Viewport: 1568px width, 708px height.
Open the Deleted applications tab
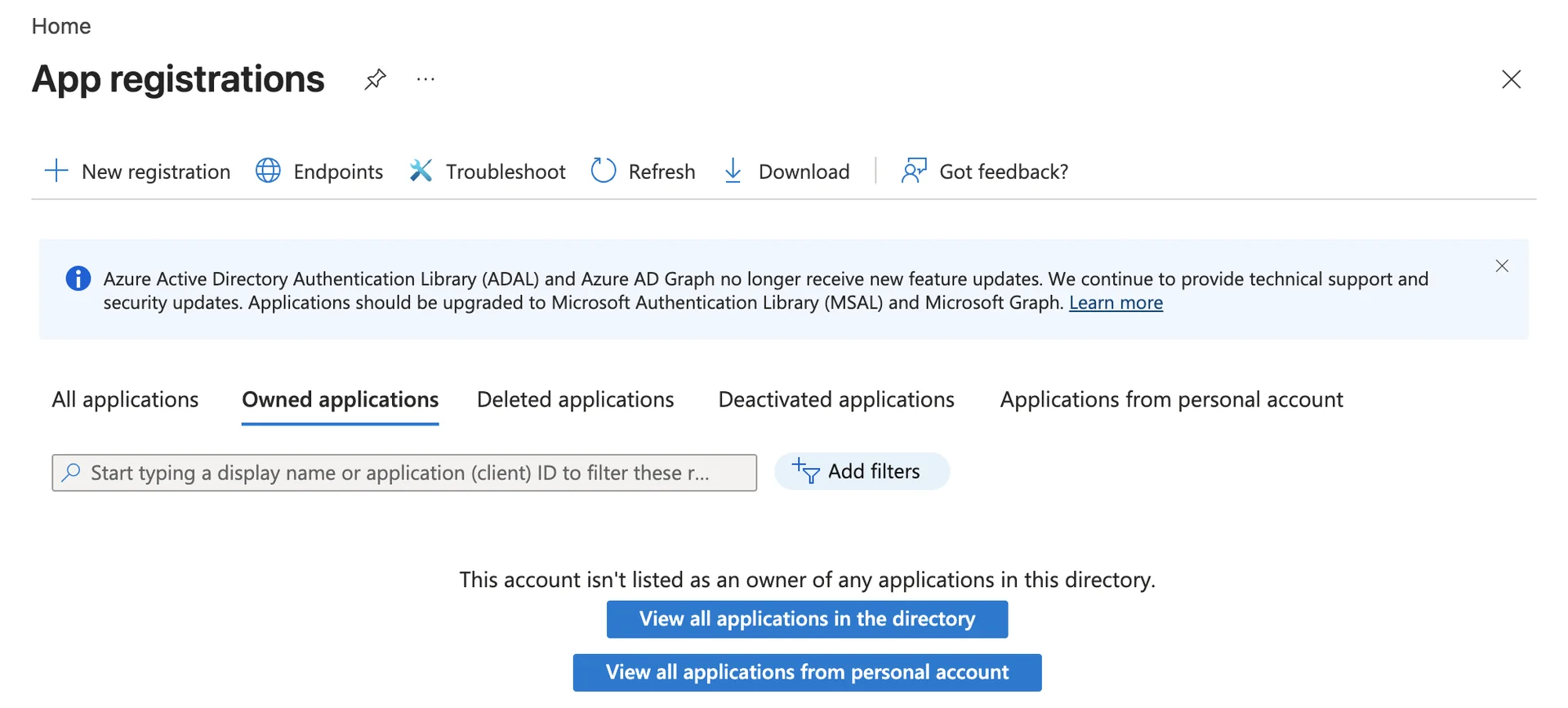click(576, 399)
